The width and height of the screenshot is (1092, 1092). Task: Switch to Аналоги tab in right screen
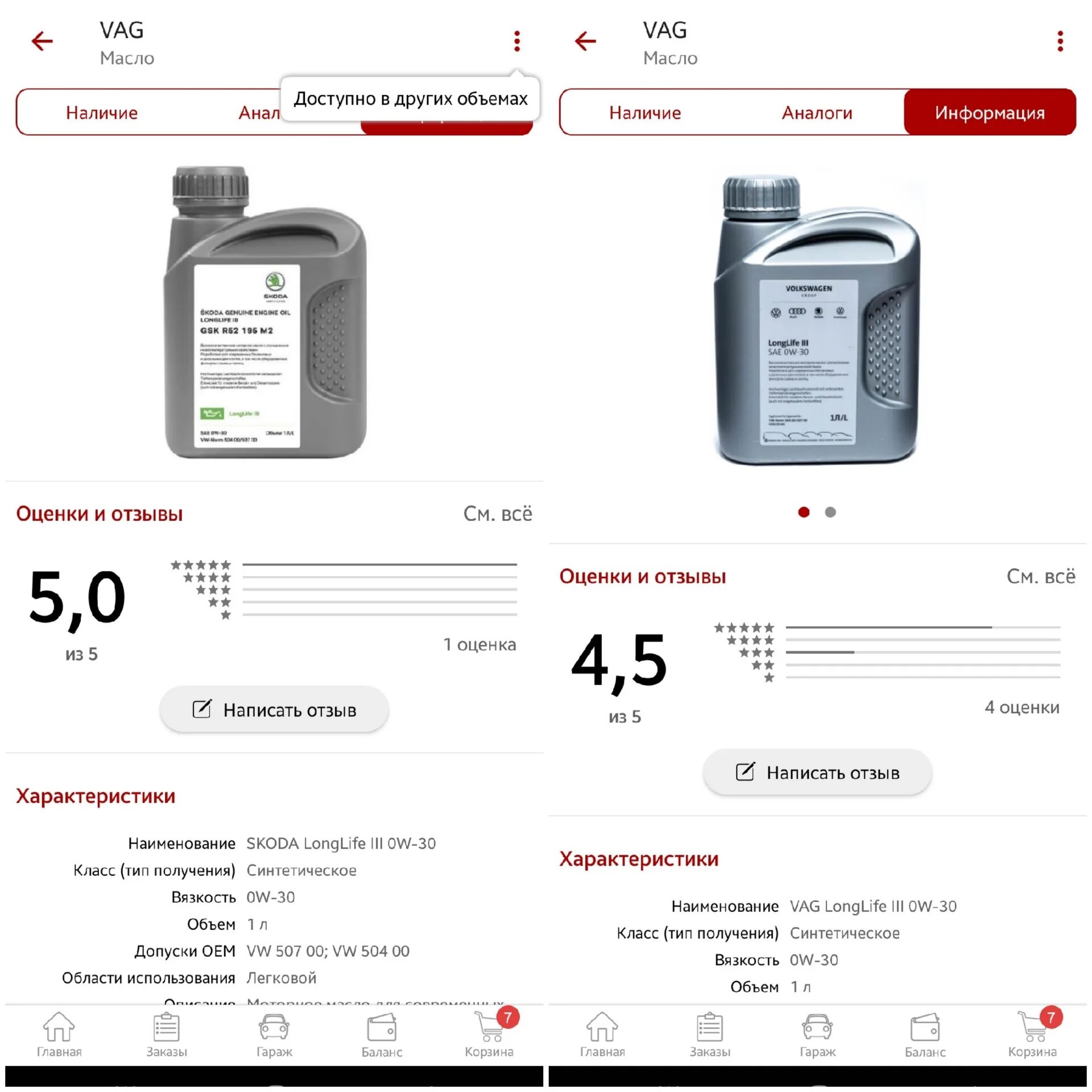pos(817,113)
